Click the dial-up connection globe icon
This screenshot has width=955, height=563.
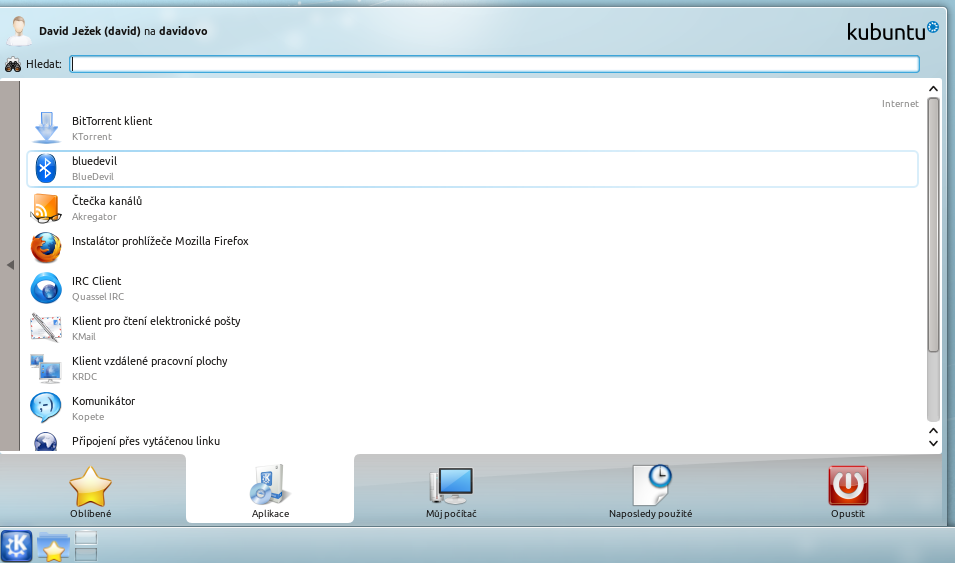pyautogui.click(x=46, y=442)
